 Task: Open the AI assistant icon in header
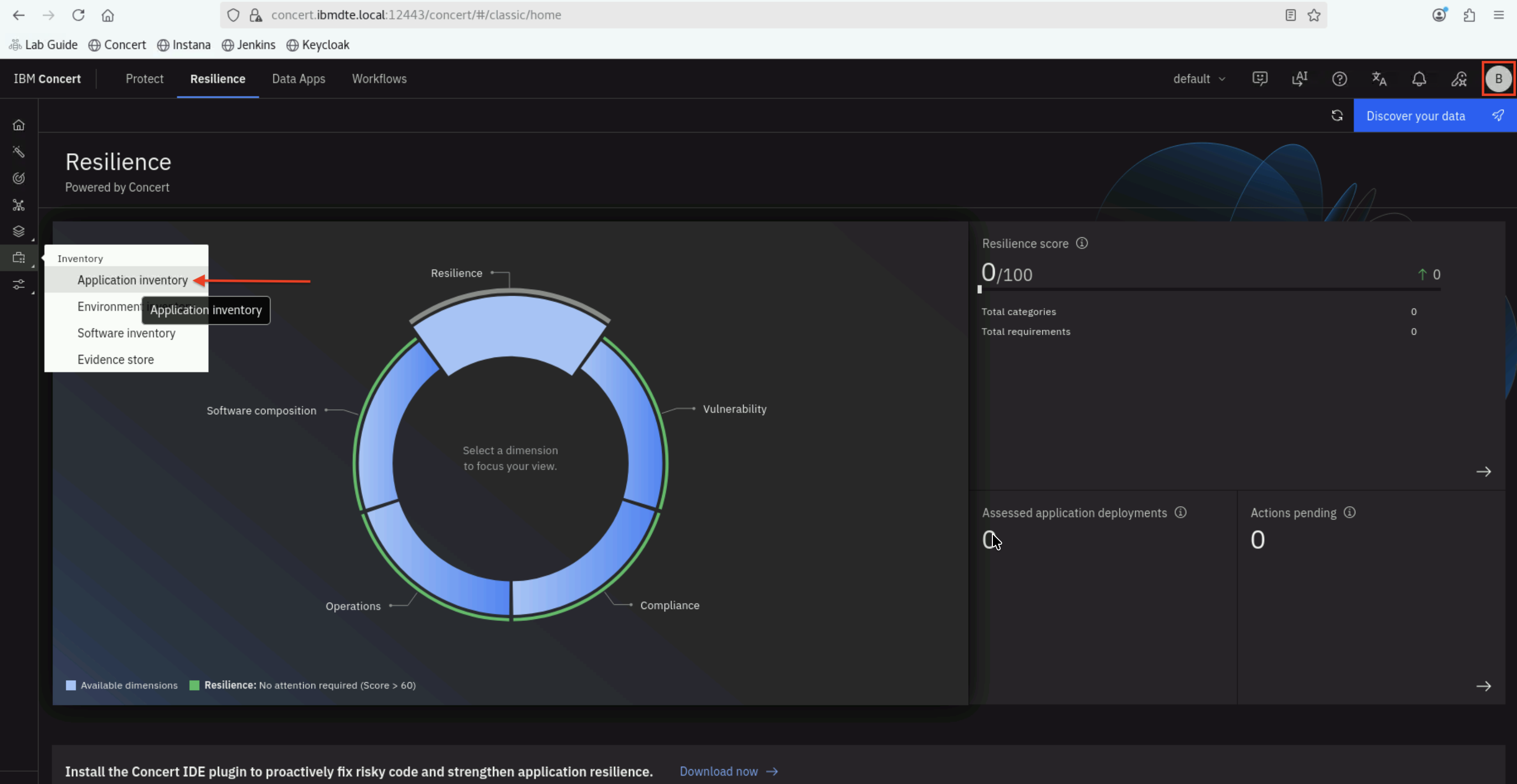tap(1300, 79)
